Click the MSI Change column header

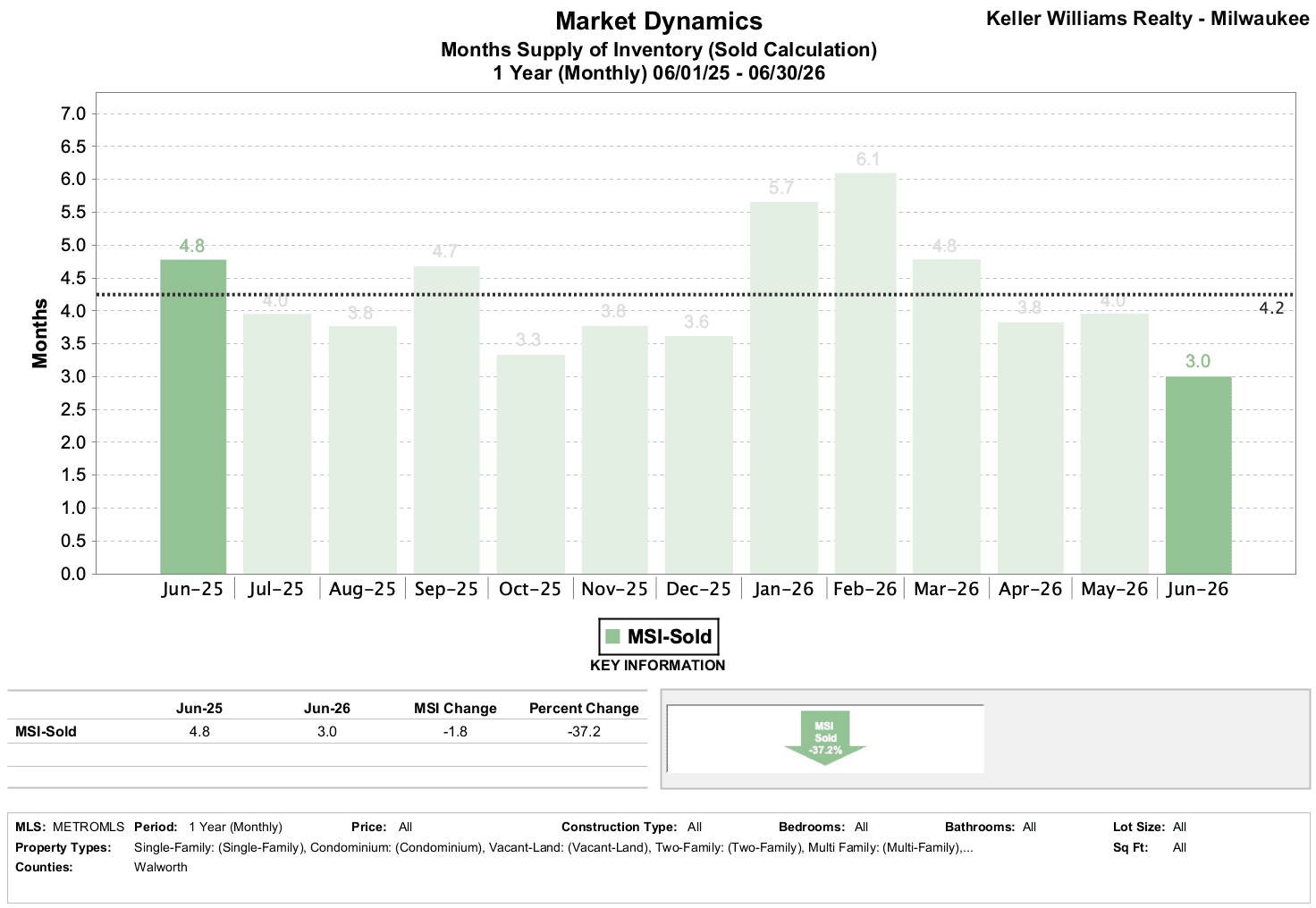(x=455, y=708)
